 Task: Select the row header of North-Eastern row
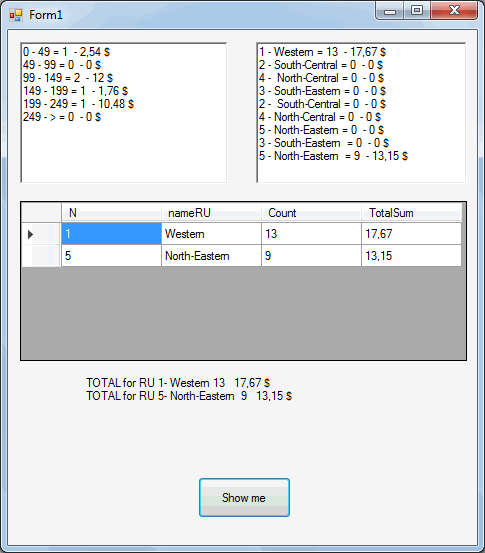(x=41, y=256)
